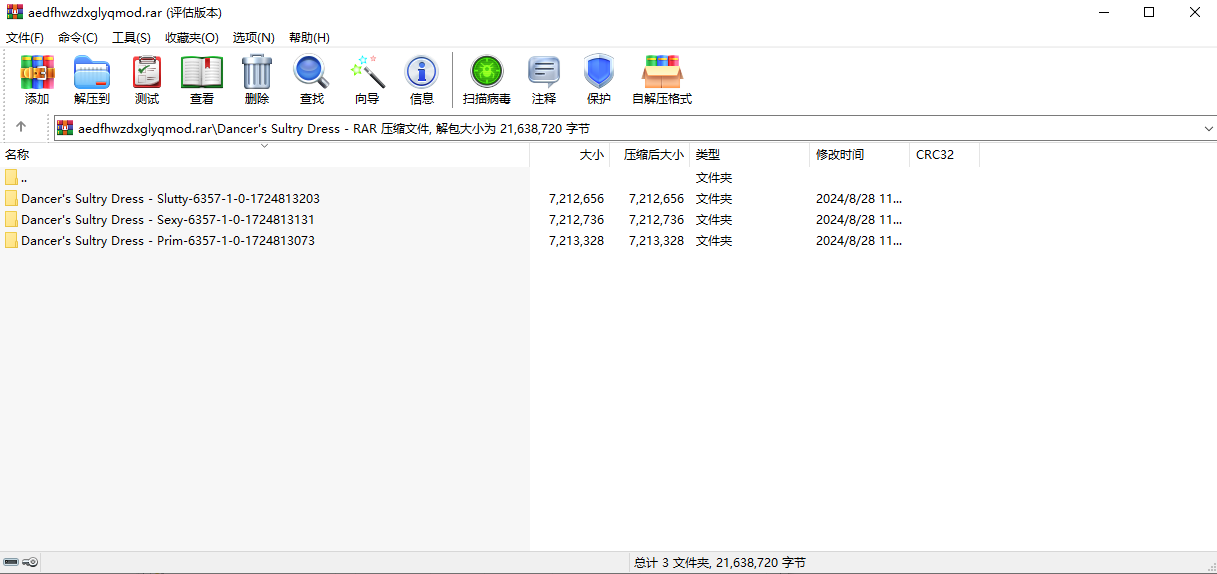Click the 查看 (View) book icon

tap(202, 72)
